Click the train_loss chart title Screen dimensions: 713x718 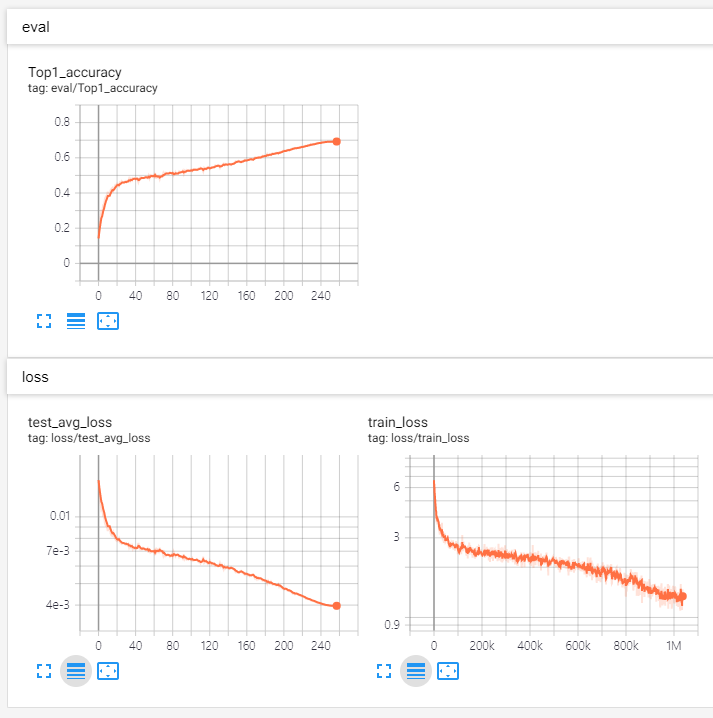tap(398, 422)
